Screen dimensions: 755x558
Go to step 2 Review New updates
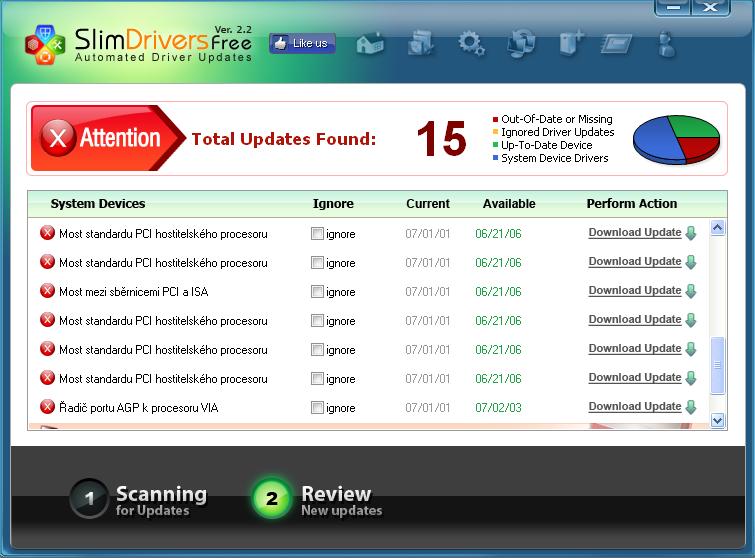(317, 499)
